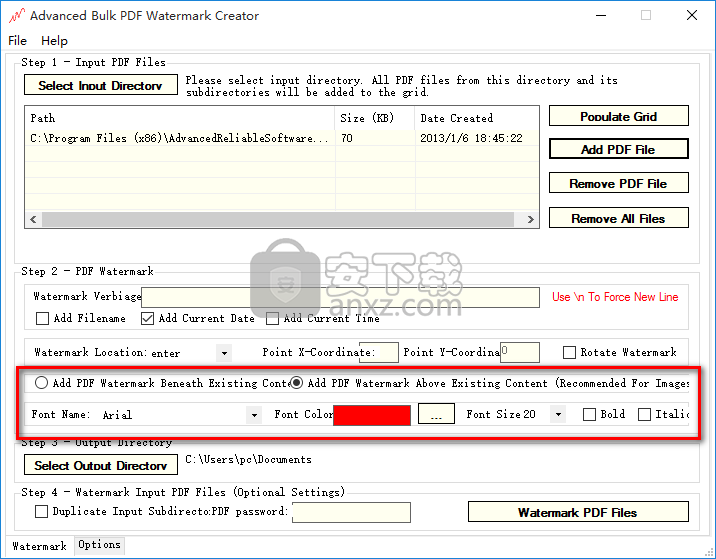The image size is (716, 559).
Task: Click the app logo icon in title bar
Action: point(16,16)
